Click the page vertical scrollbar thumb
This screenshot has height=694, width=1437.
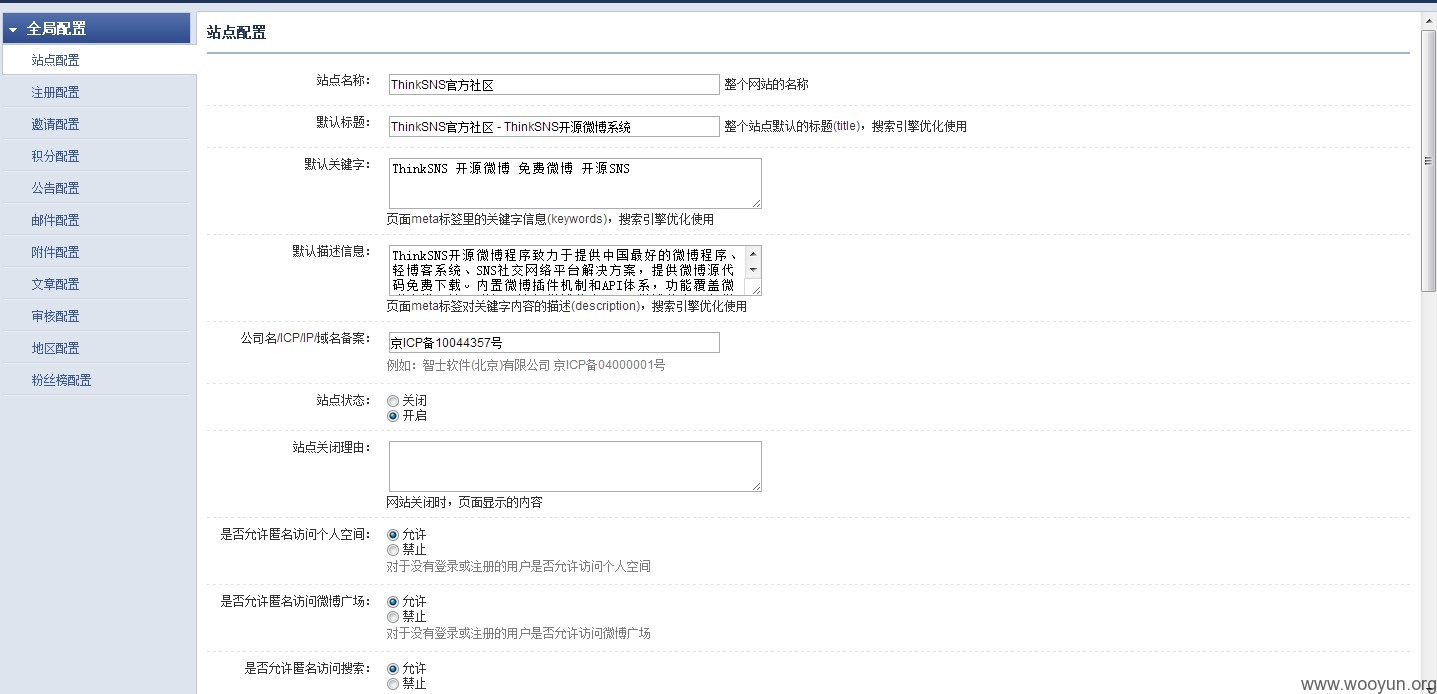click(x=1429, y=160)
